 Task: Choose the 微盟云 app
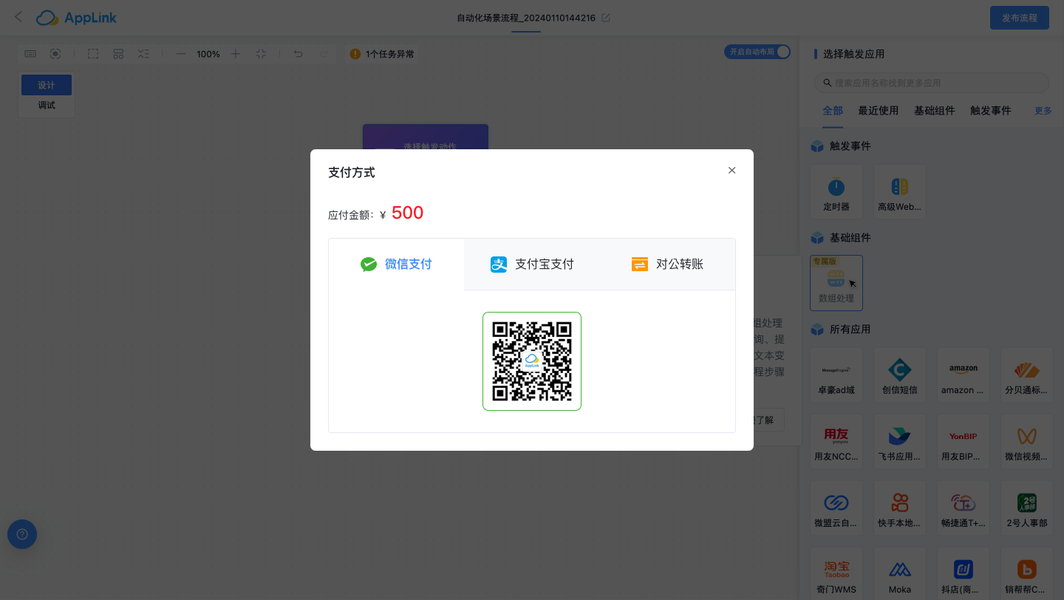click(836, 508)
